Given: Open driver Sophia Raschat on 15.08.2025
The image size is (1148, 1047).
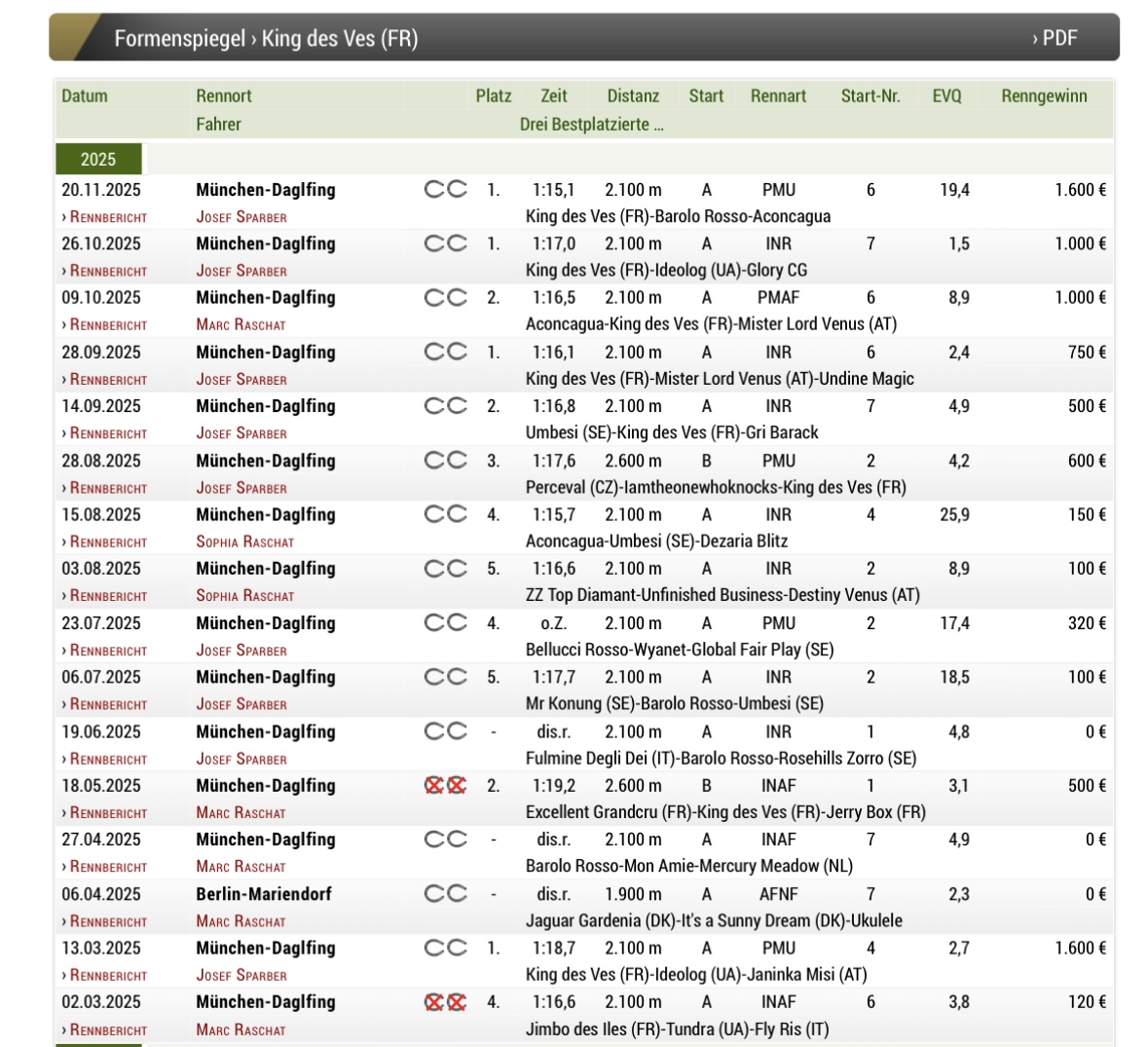Looking at the screenshot, I should point(244,542).
